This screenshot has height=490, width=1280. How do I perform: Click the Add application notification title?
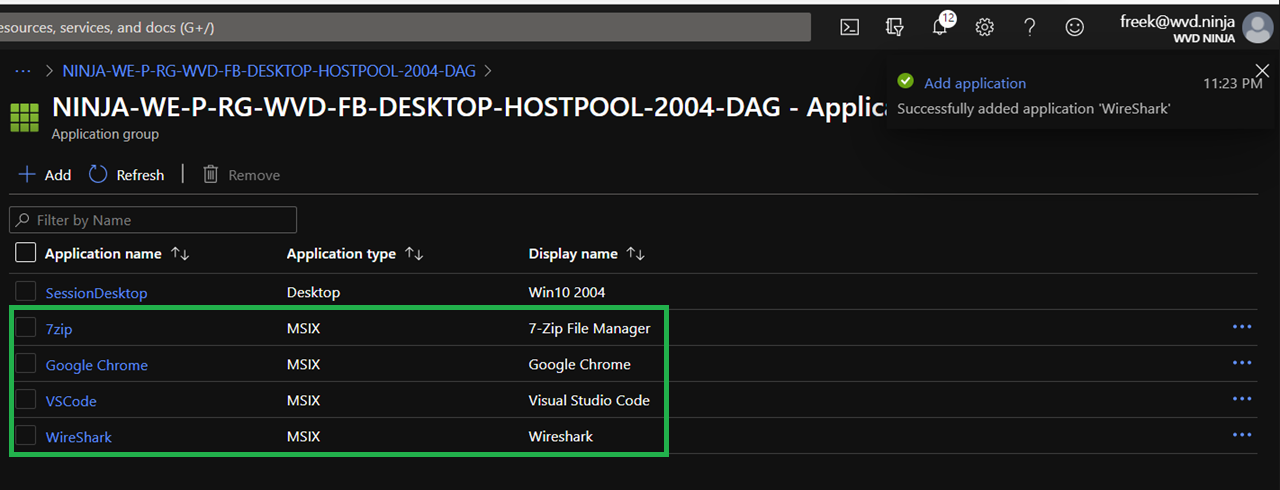coord(975,83)
